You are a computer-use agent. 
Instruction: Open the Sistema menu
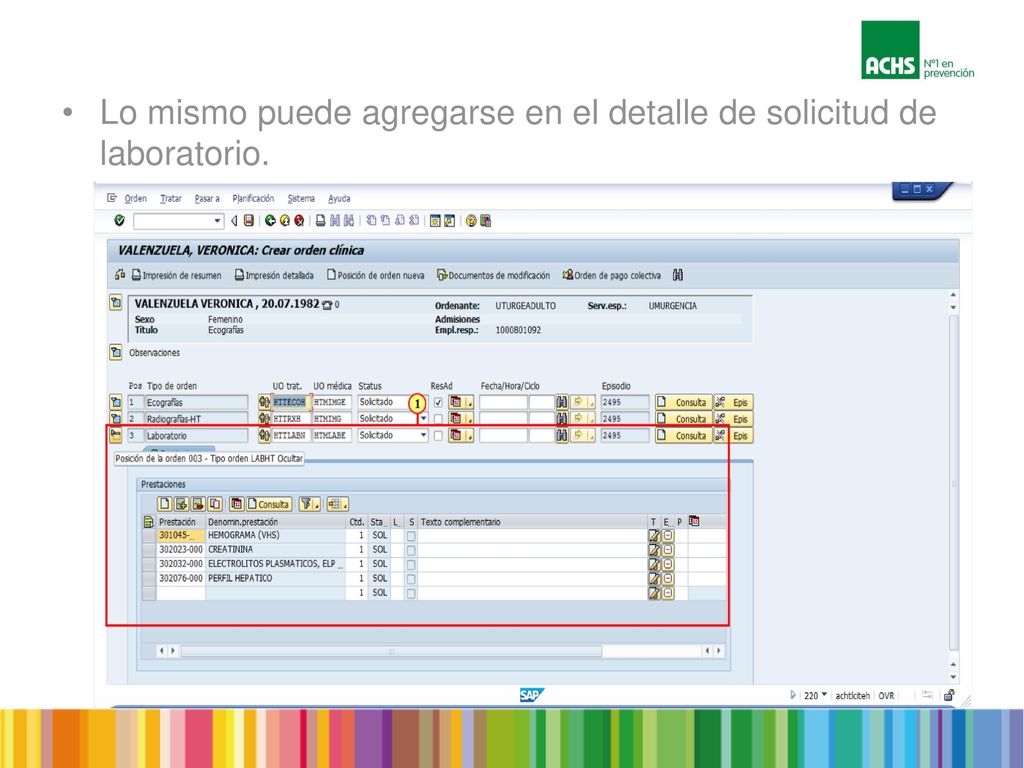pos(301,199)
